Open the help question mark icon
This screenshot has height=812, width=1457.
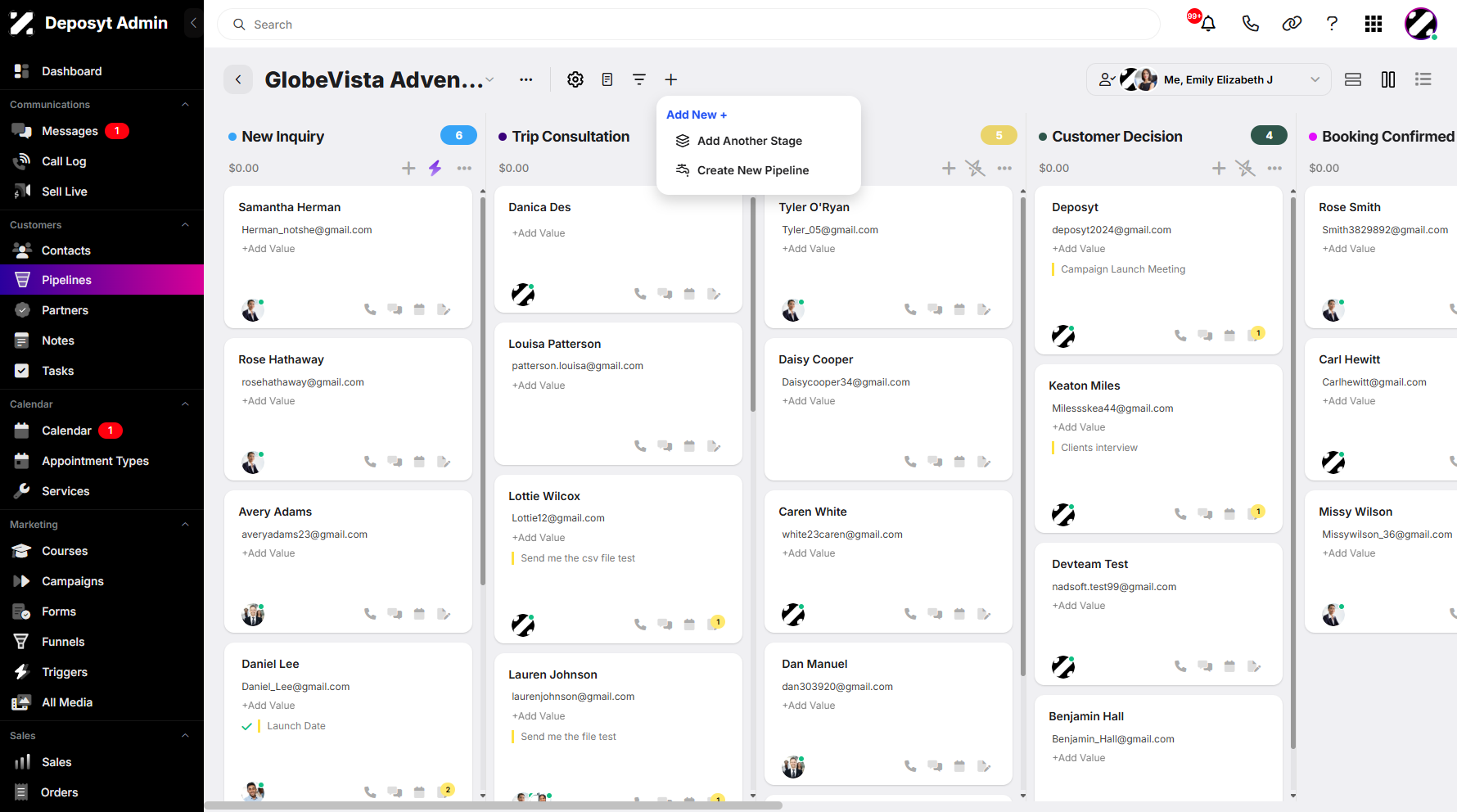click(x=1332, y=24)
